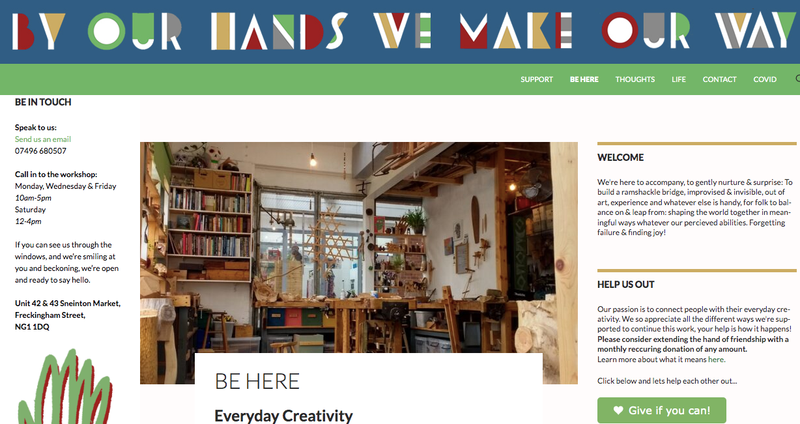Go to the THOUGHTS page
The height and width of the screenshot is (424, 800).
pyautogui.click(x=635, y=80)
